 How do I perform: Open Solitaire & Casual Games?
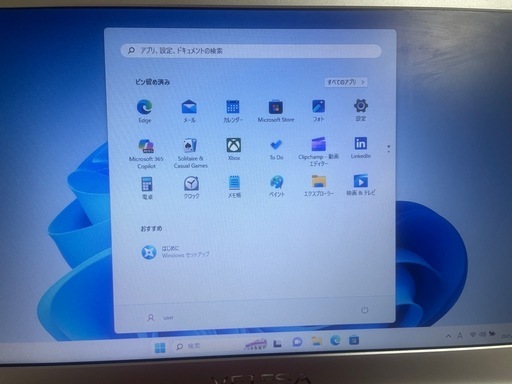pos(190,153)
